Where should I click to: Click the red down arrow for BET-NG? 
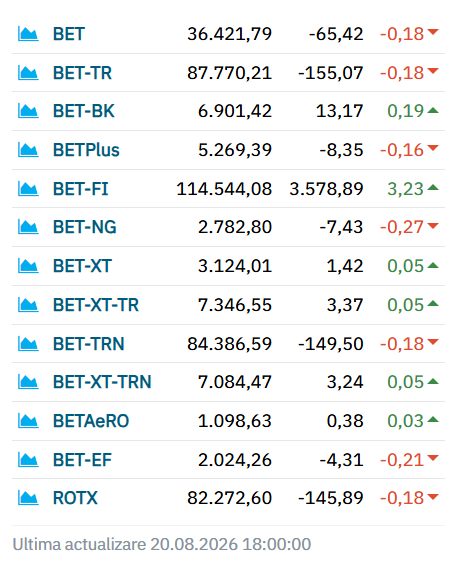coord(433,226)
